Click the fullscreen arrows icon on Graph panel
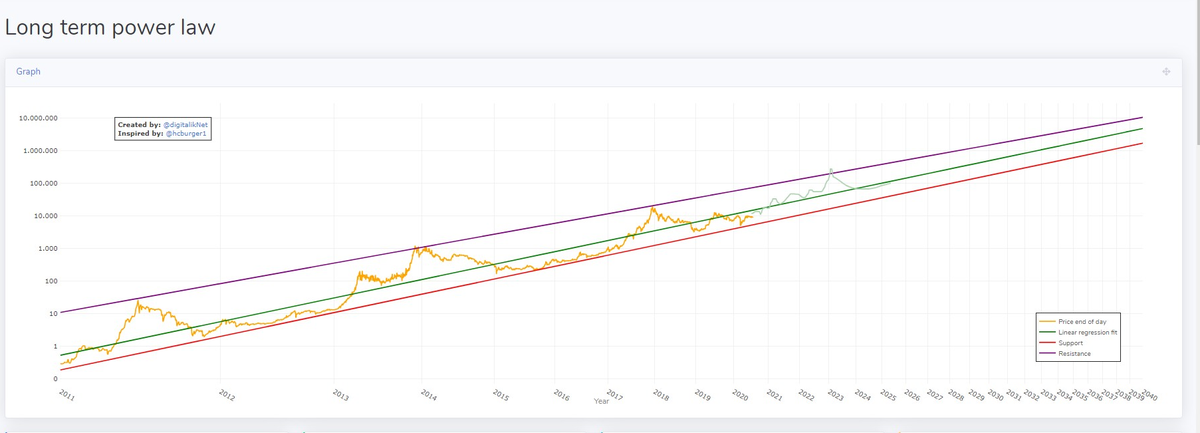The height and width of the screenshot is (433, 1200). pyautogui.click(x=1166, y=72)
